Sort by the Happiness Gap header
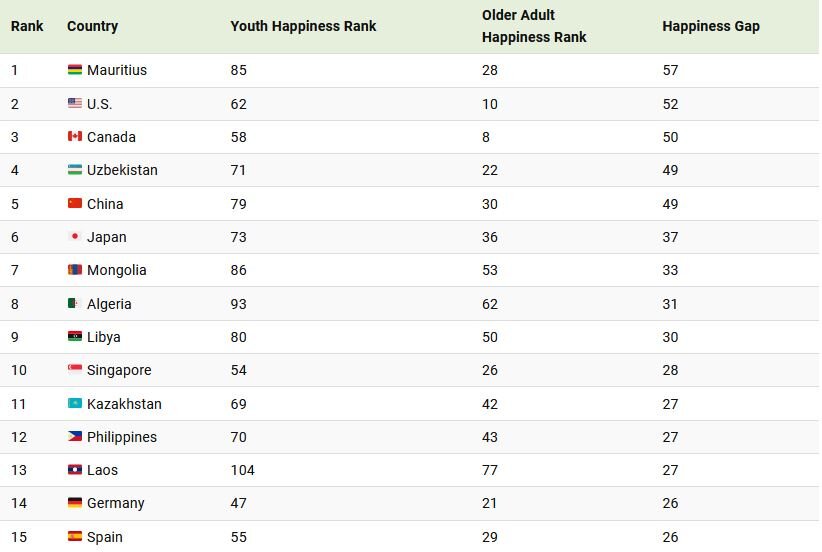The image size is (822, 552). coord(711,26)
